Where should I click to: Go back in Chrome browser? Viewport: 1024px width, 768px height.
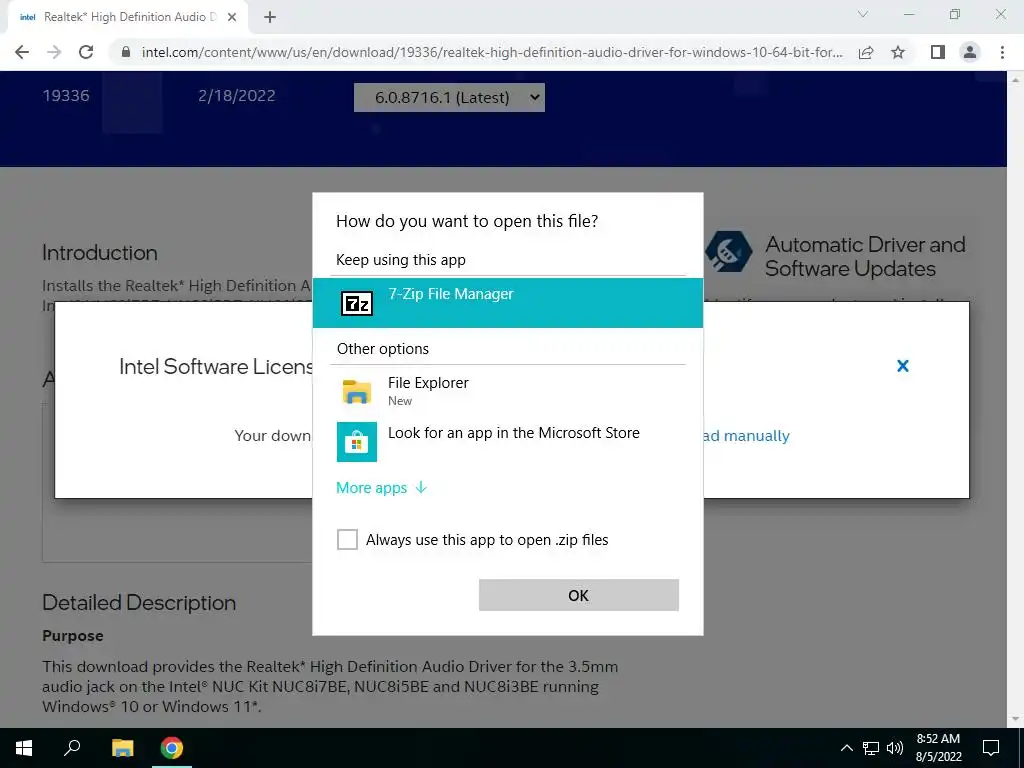point(22,52)
